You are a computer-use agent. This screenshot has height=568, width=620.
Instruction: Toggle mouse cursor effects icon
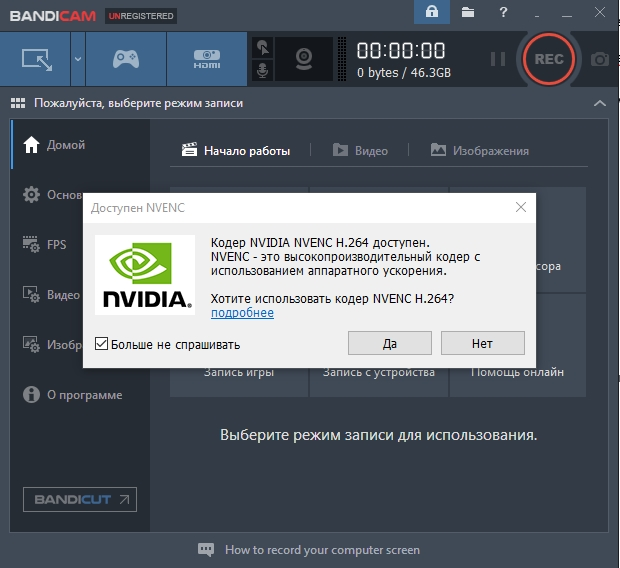(263, 48)
